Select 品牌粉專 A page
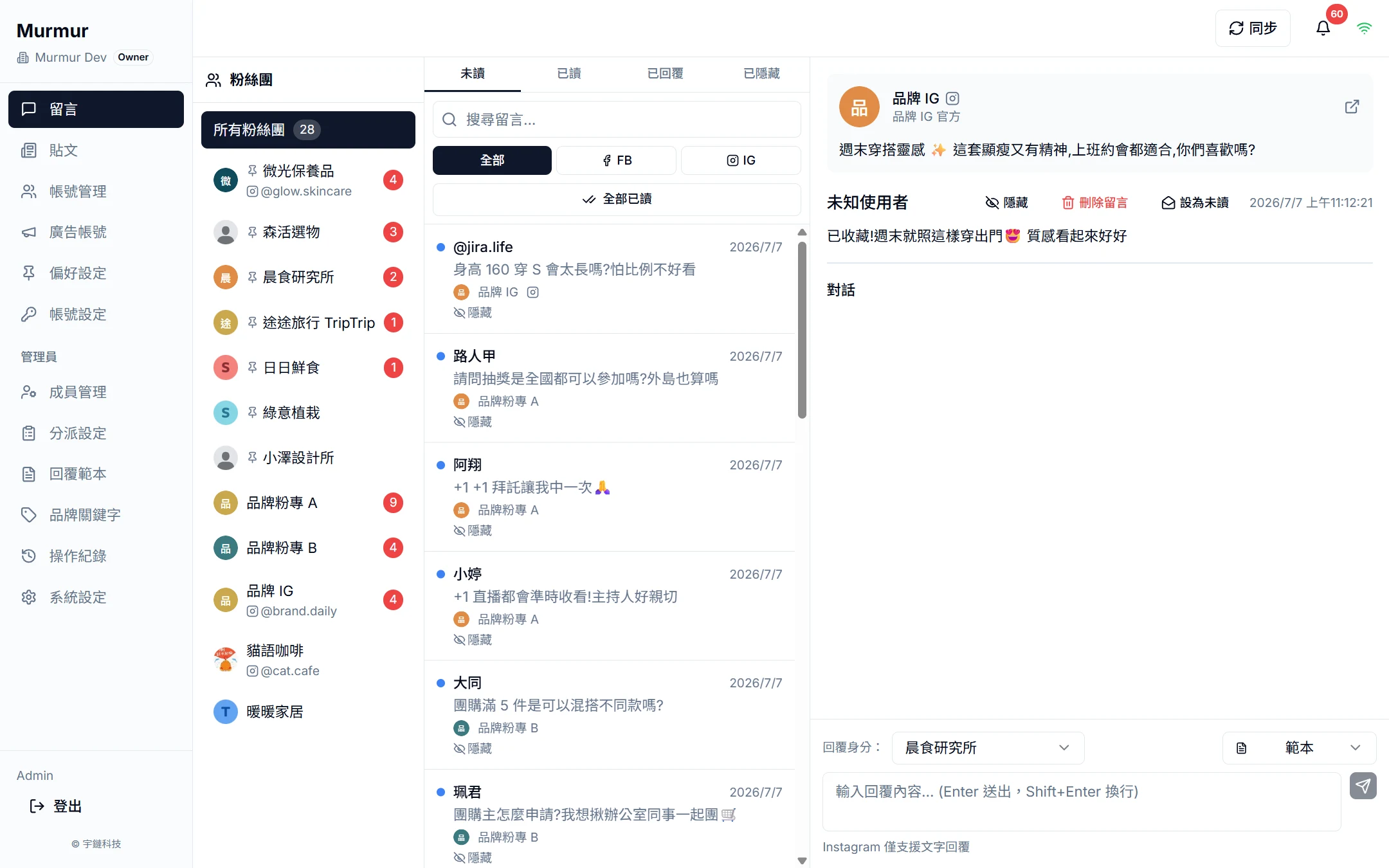Image resolution: width=1389 pixels, height=868 pixels. (x=308, y=503)
